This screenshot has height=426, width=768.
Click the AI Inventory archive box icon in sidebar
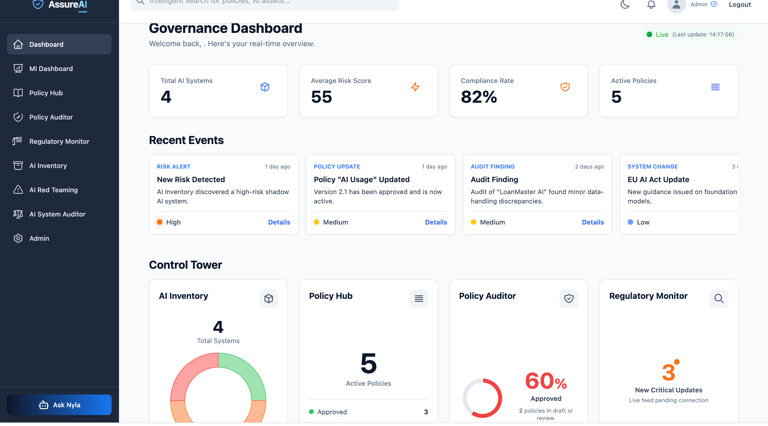pyautogui.click(x=18, y=166)
